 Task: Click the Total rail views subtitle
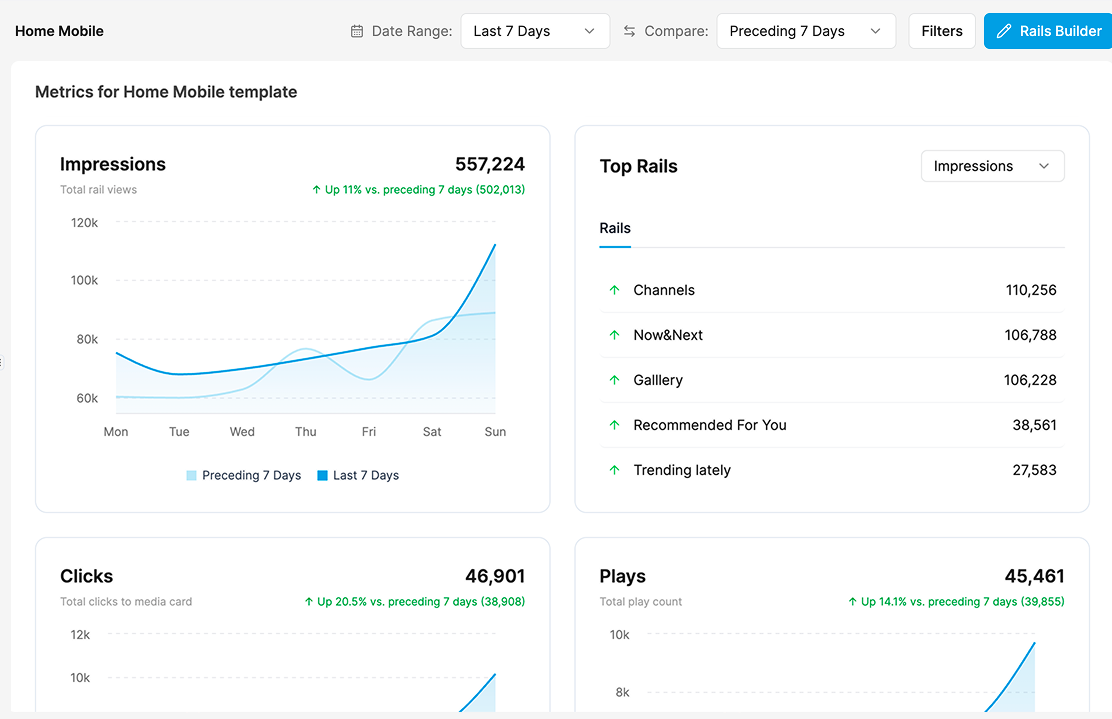pyautogui.click(x=99, y=190)
